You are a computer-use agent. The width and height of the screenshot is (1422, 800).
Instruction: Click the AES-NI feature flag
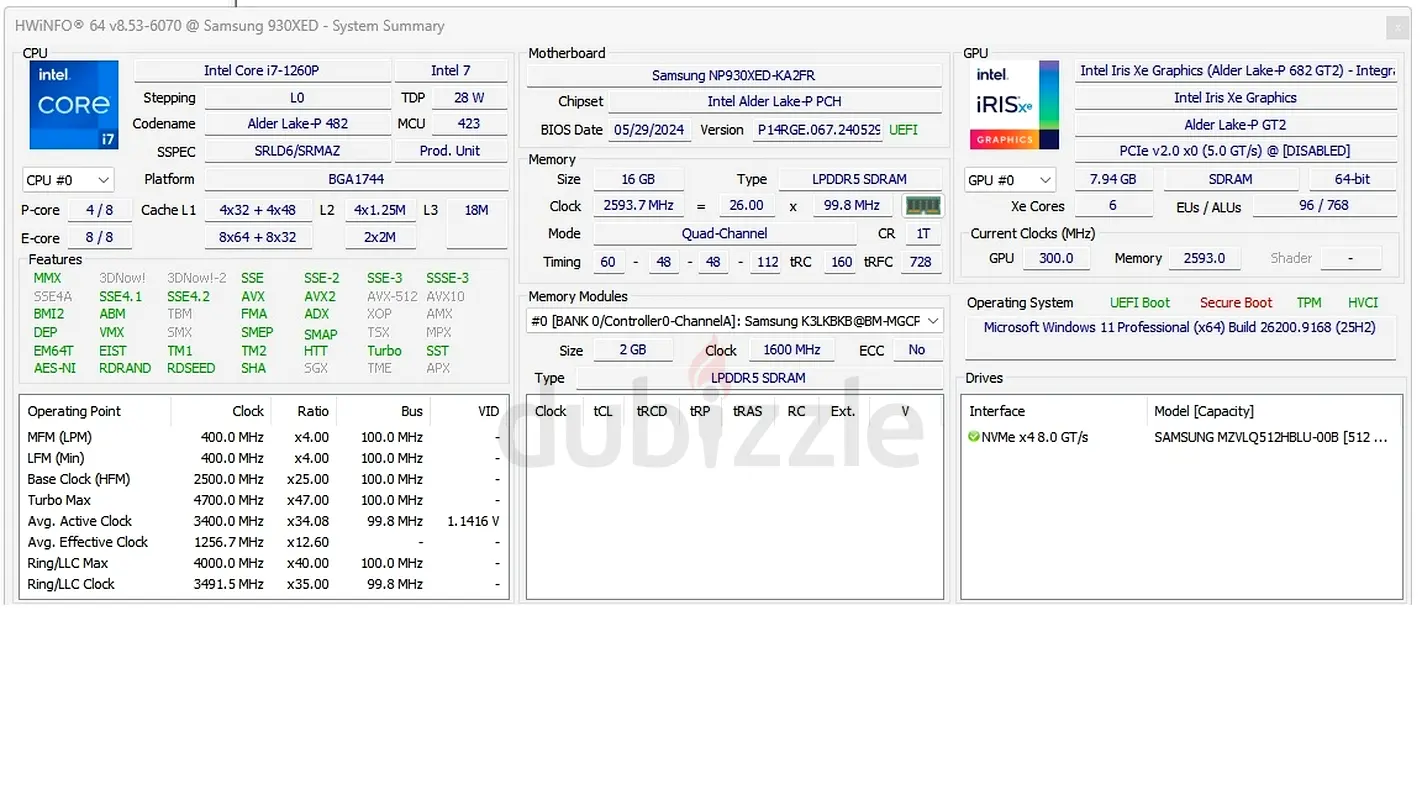pyautogui.click(x=55, y=368)
